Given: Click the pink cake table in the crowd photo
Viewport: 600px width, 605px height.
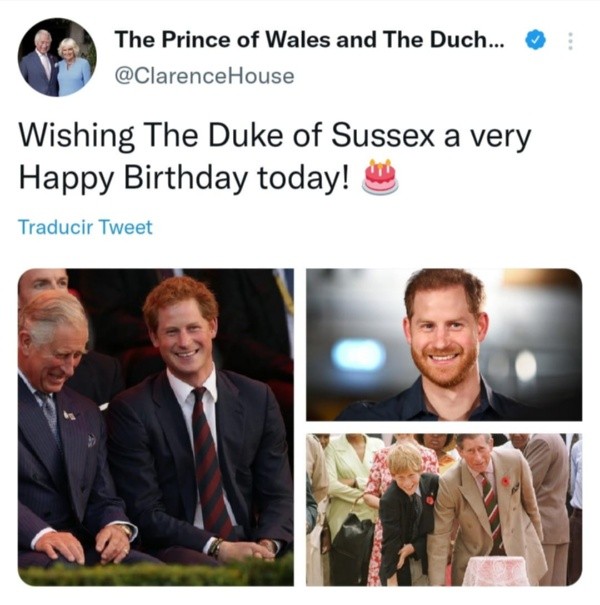Looking at the screenshot, I should (x=496, y=569).
